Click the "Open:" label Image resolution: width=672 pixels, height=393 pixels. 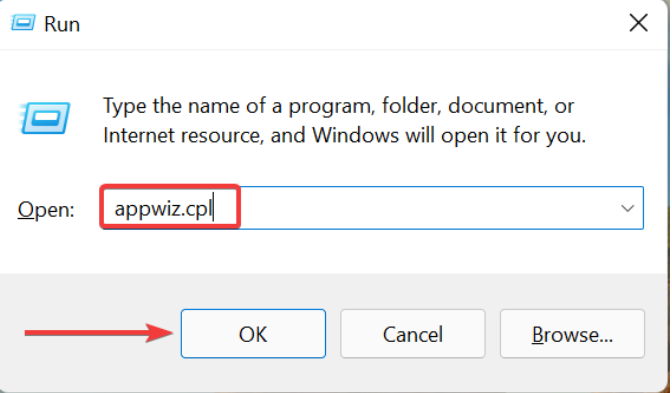(46, 210)
